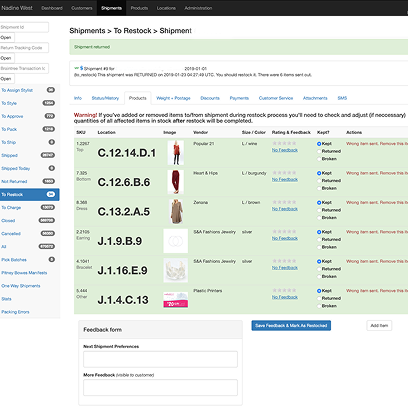
Task: Select Returned for the Popular 21 top
Action: pos(319,151)
